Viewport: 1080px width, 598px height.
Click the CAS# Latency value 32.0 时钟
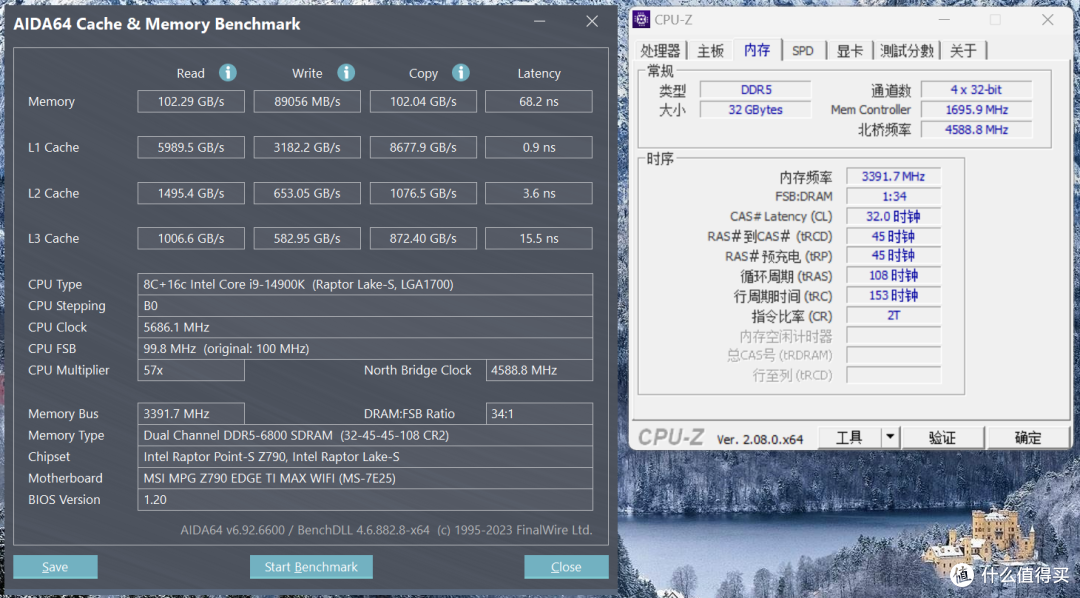pos(893,216)
